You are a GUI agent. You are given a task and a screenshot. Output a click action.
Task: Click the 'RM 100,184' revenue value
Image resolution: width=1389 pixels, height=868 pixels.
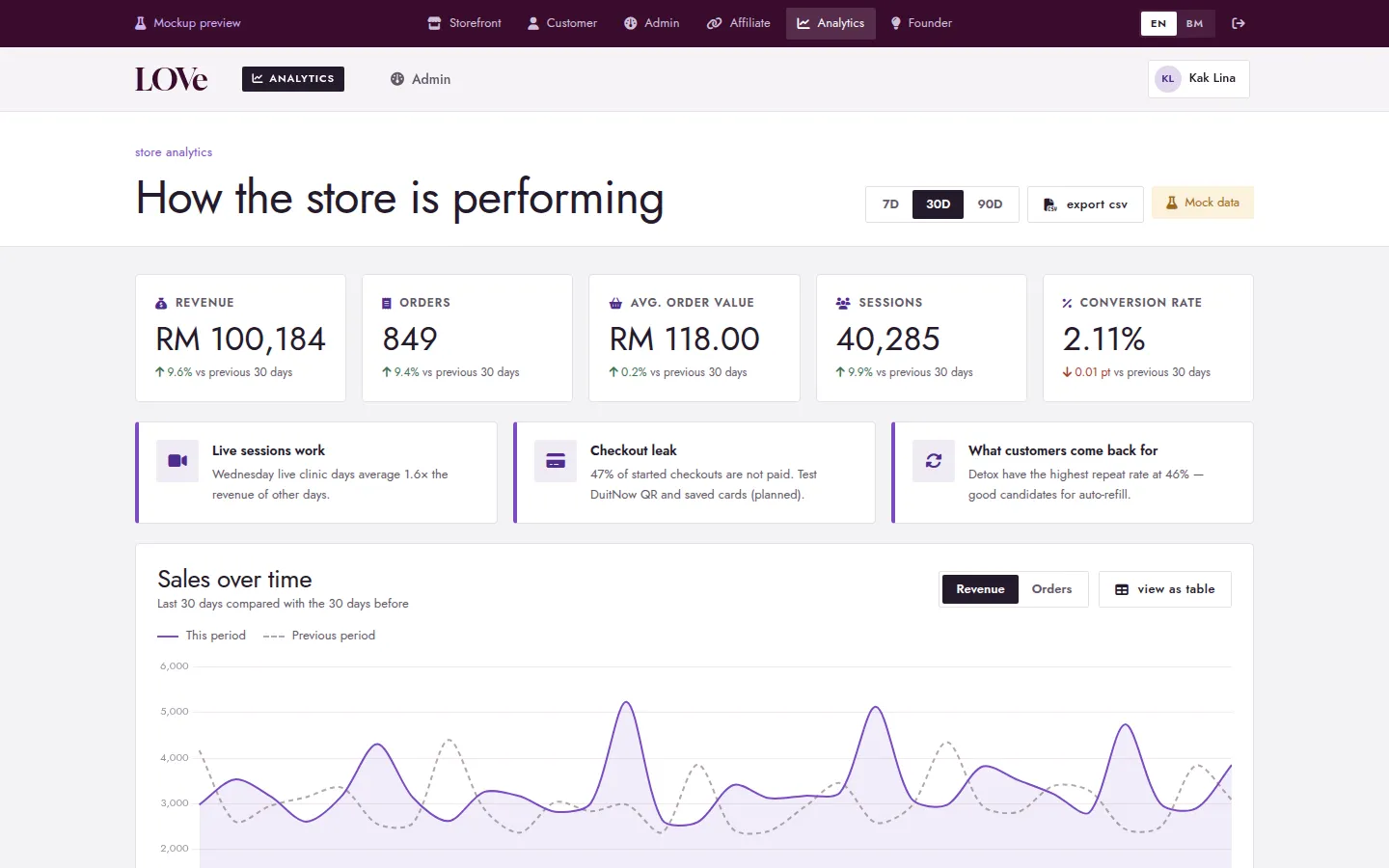pos(241,339)
